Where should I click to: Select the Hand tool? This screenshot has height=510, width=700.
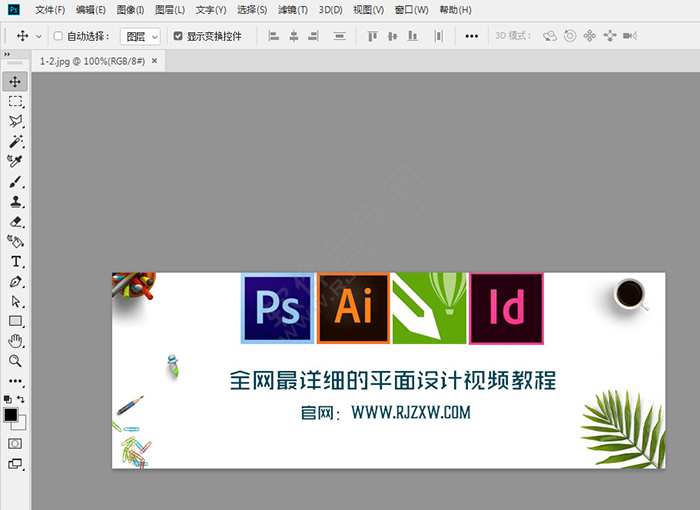15,341
